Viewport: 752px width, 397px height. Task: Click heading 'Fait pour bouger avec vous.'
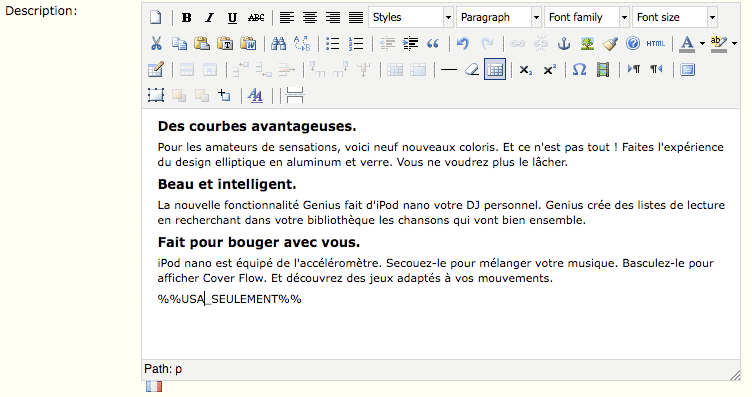click(259, 243)
